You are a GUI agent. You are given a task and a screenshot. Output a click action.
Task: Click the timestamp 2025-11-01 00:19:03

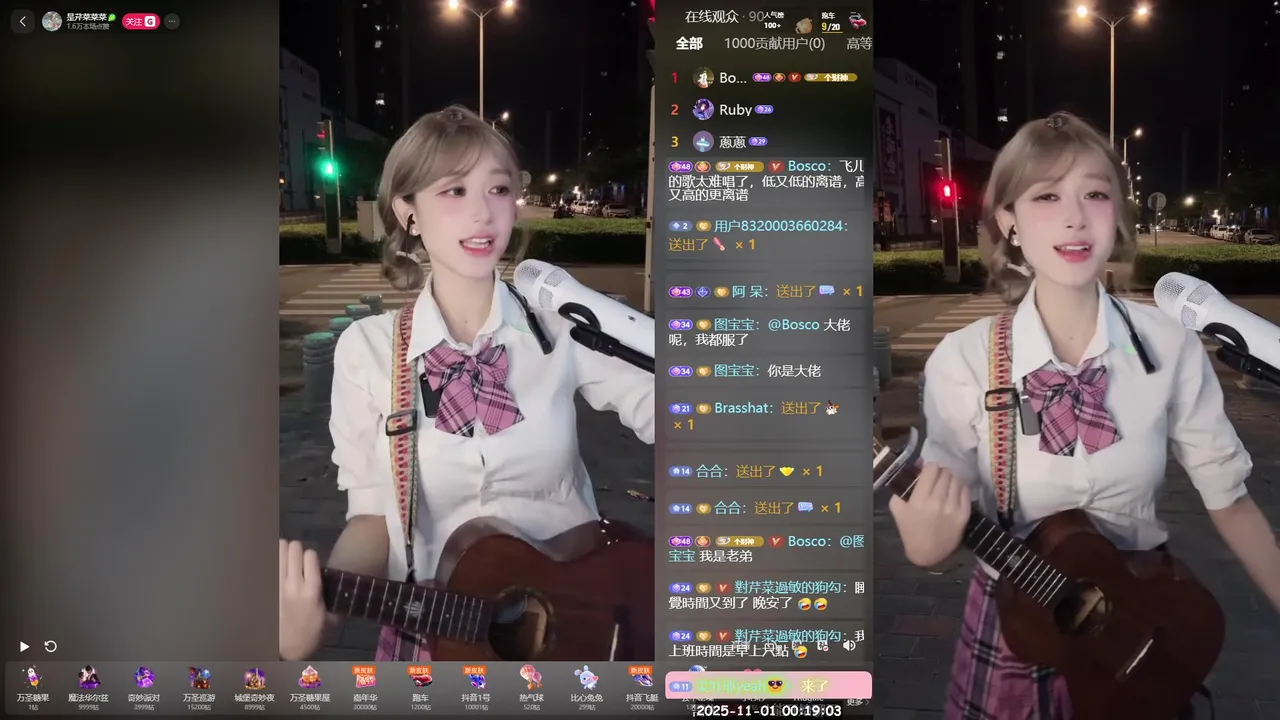768,711
